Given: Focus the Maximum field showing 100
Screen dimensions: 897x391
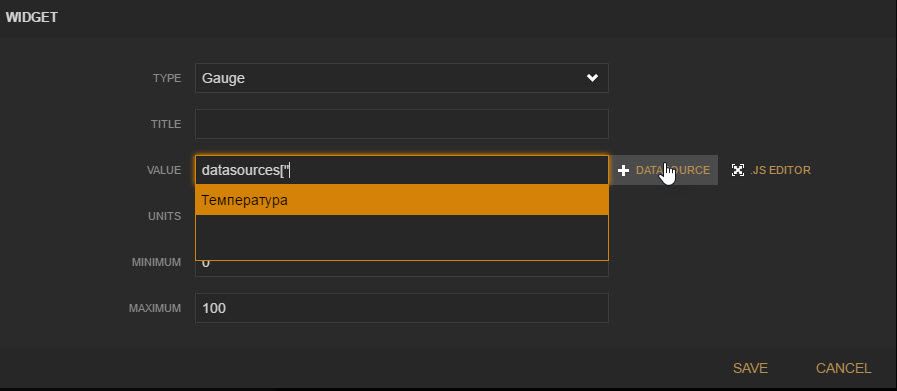Looking at the screenshot, I should [x=402, y=308].
